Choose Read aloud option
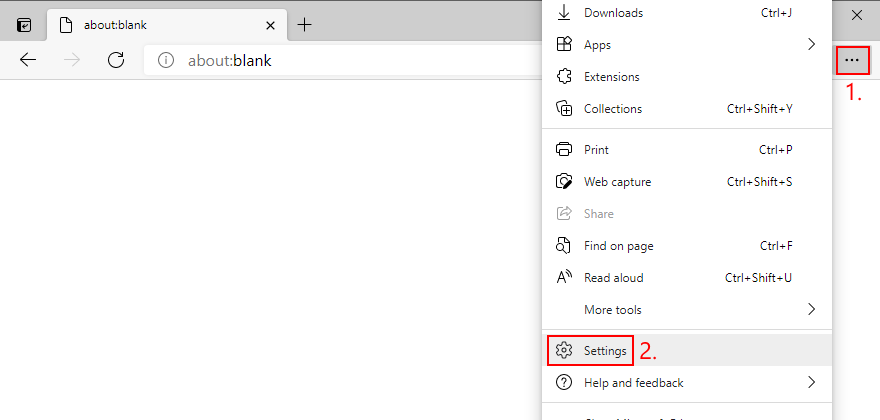Viewport: 880px width, 420px height. [613, 278]
